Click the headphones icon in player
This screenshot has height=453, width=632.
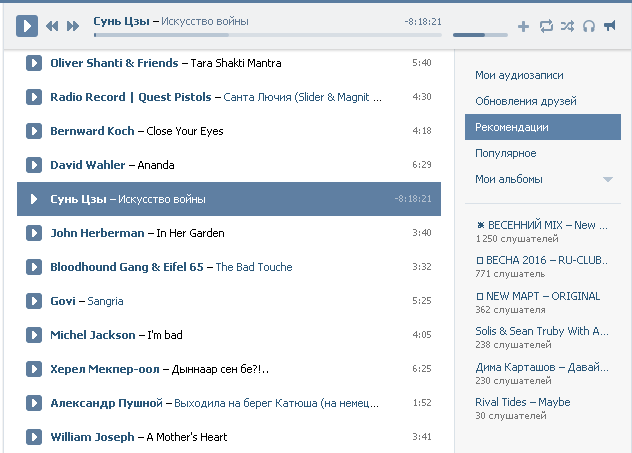point(589,26)
